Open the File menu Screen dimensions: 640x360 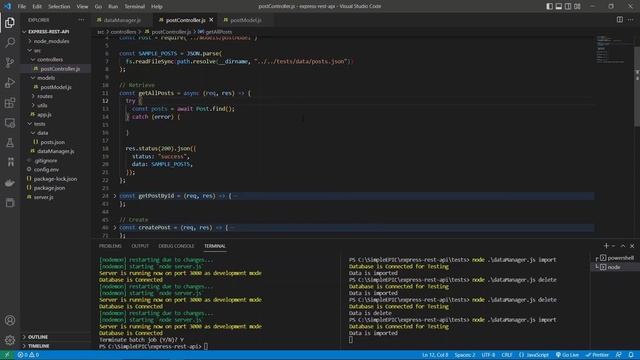(22, 6)
